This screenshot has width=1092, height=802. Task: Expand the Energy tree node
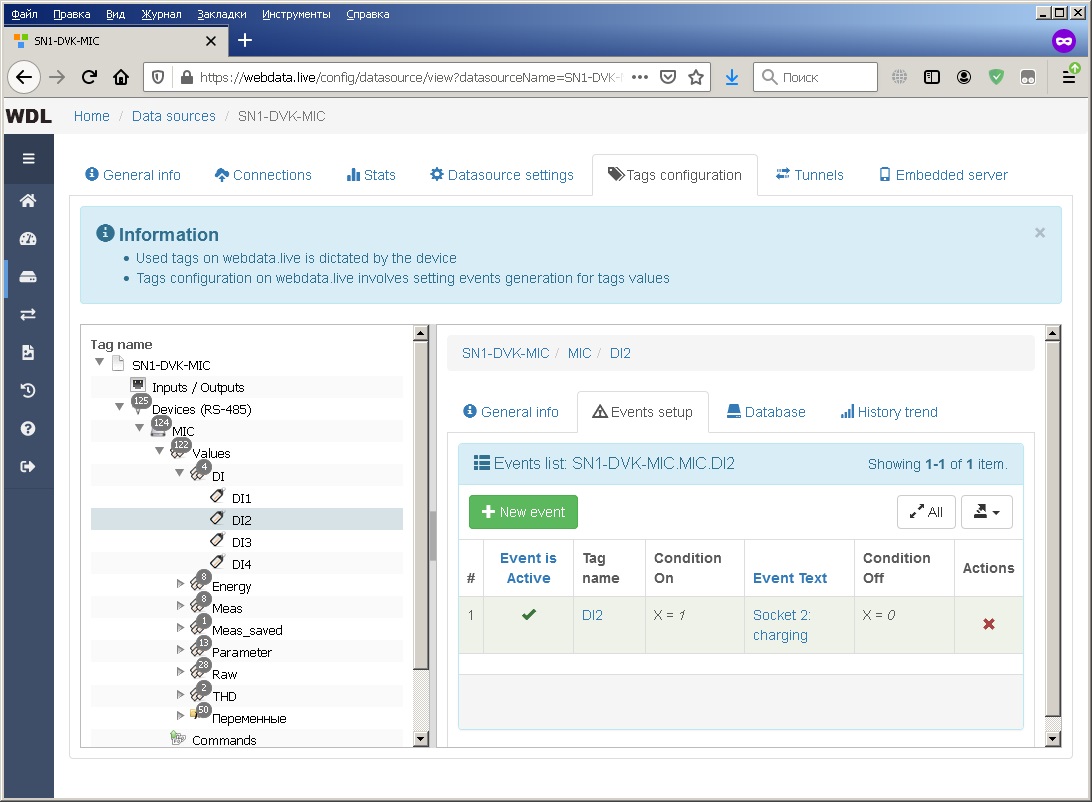click(x=180, y=585)
